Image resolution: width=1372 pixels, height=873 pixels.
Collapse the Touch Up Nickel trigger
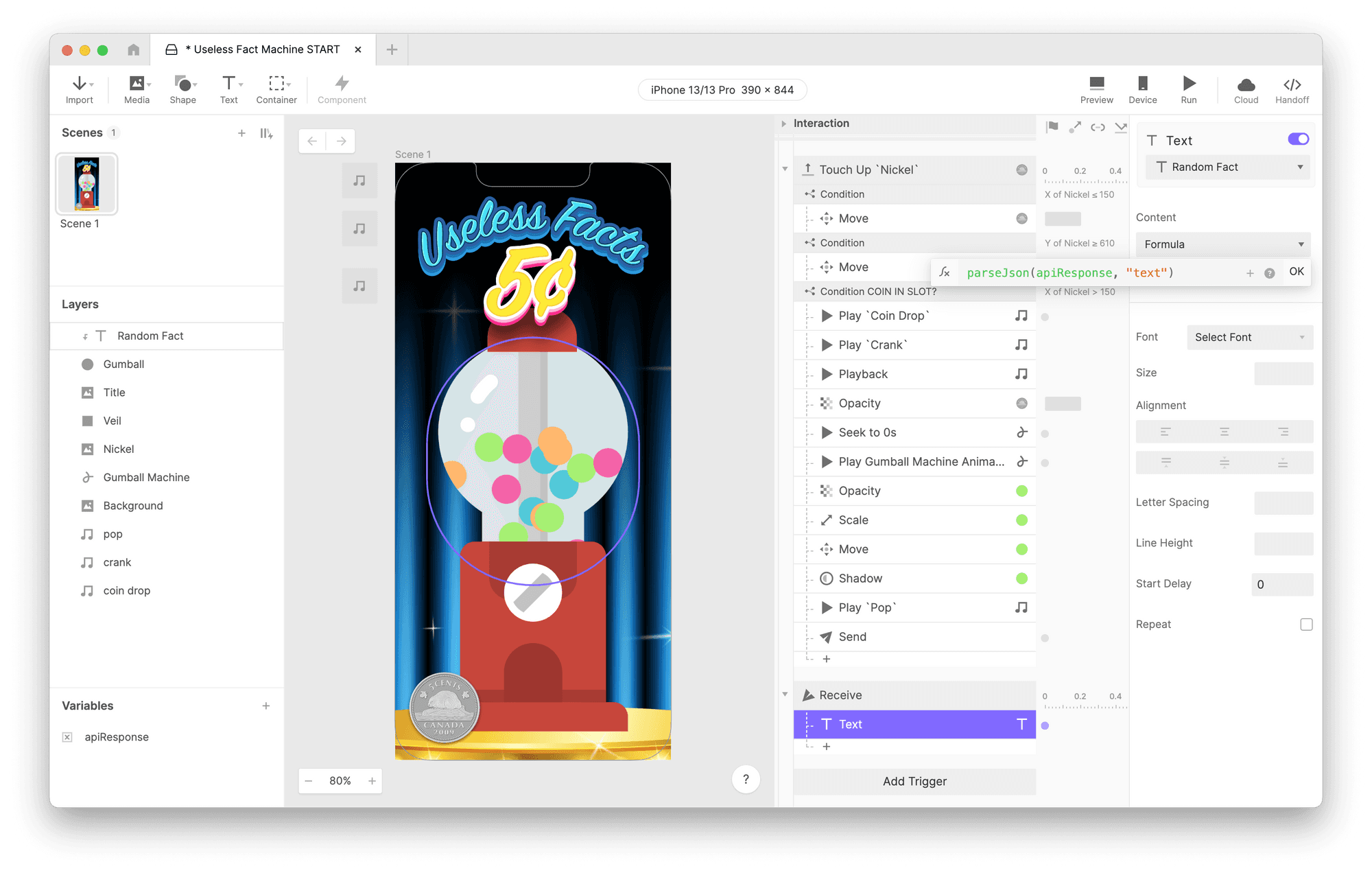click(785, 170)
